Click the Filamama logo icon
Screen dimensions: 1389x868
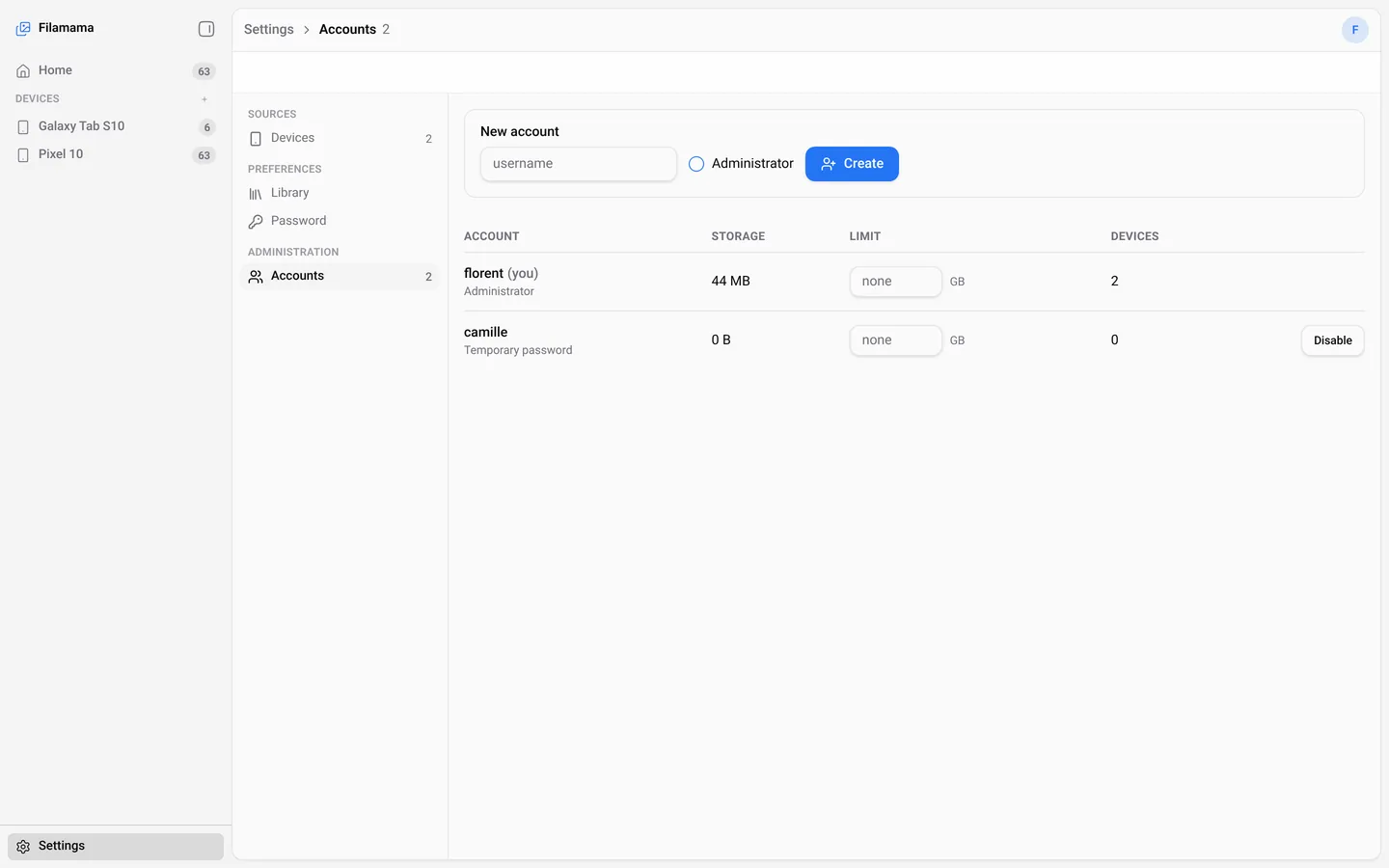pos(23,29)
